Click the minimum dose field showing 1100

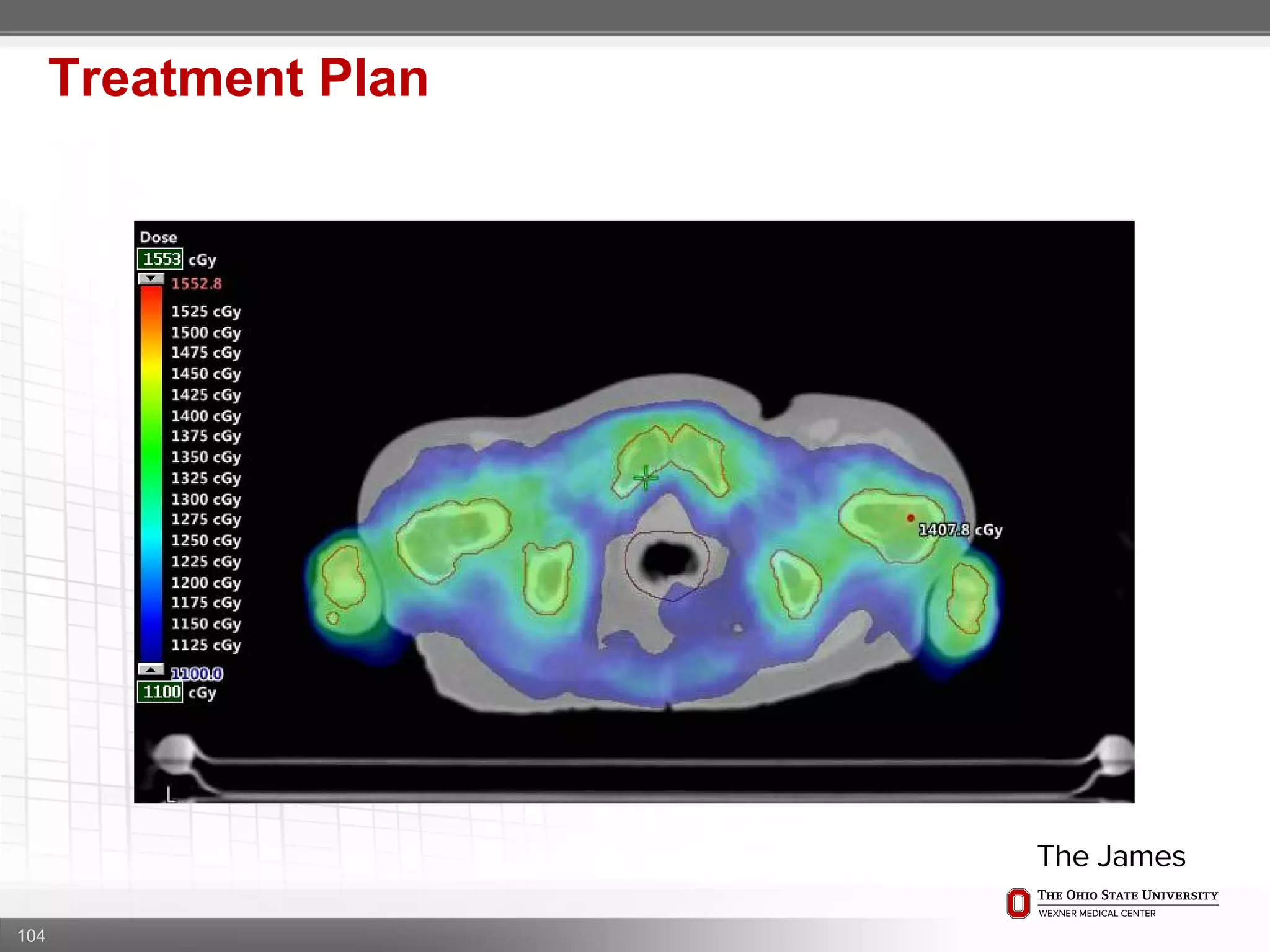160,692
